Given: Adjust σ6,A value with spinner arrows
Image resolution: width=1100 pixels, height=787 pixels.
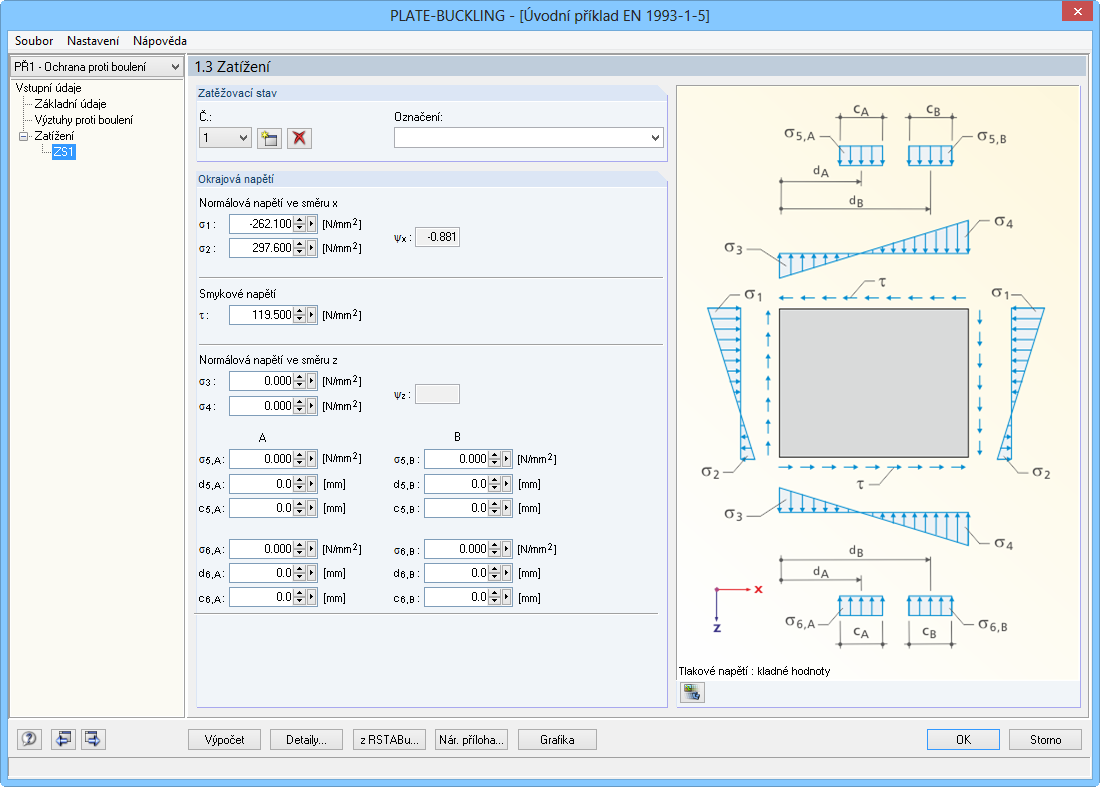Looking at the screenshot, I should coord(300,549).
